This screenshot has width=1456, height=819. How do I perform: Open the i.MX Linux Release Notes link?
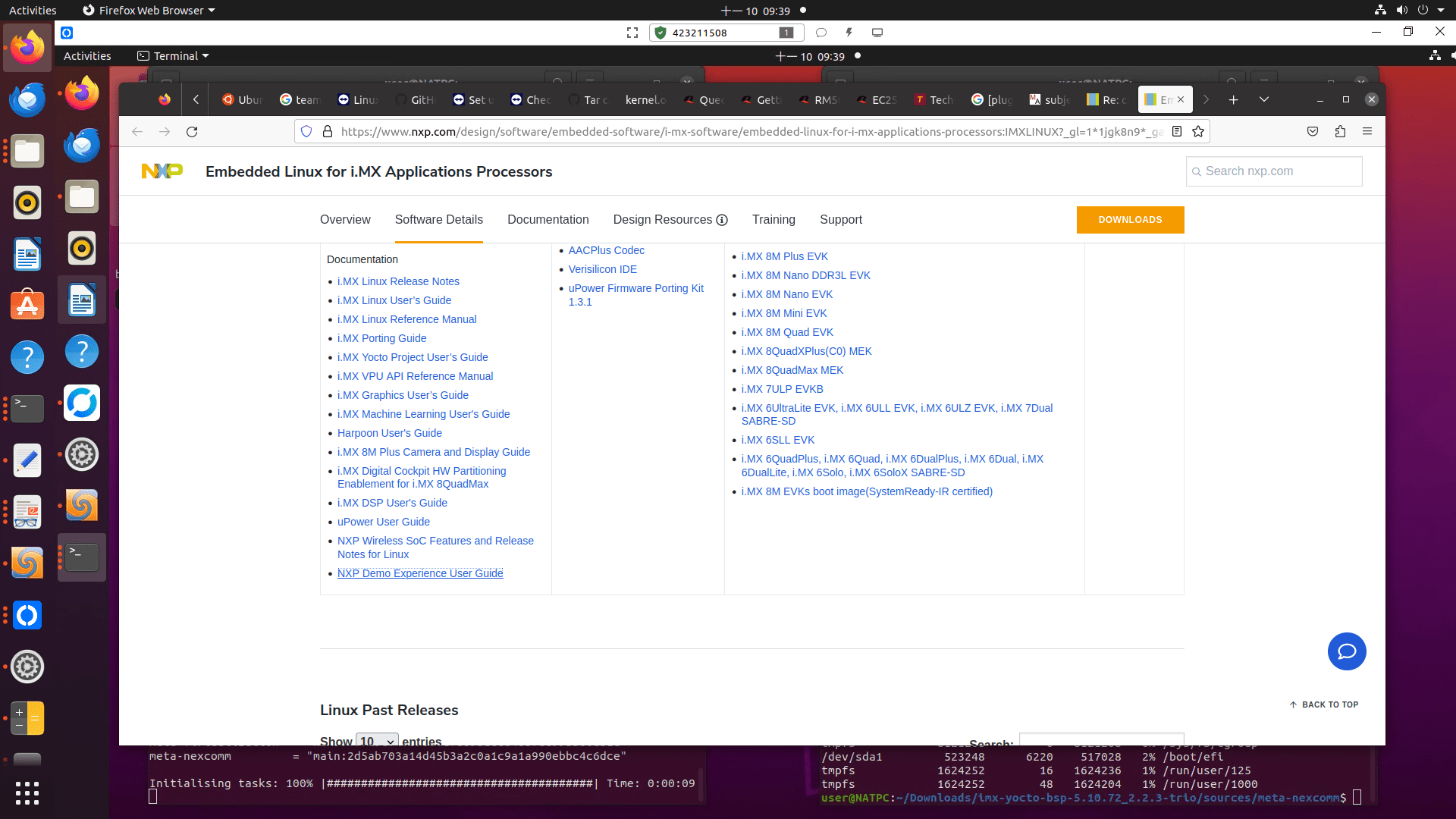coord(397,281)
